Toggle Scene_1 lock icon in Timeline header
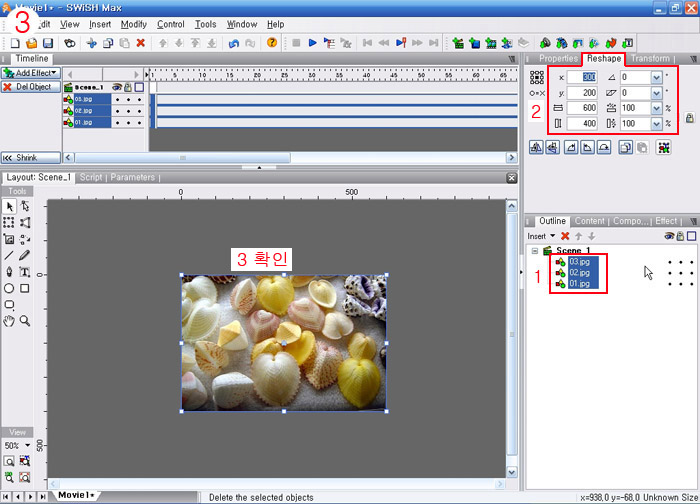This screenshot has width=700, height=504. (x=128, y=87)
